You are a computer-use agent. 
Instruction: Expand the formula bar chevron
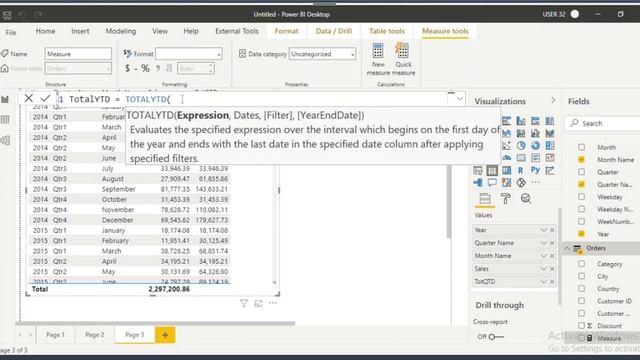point(460,98)
